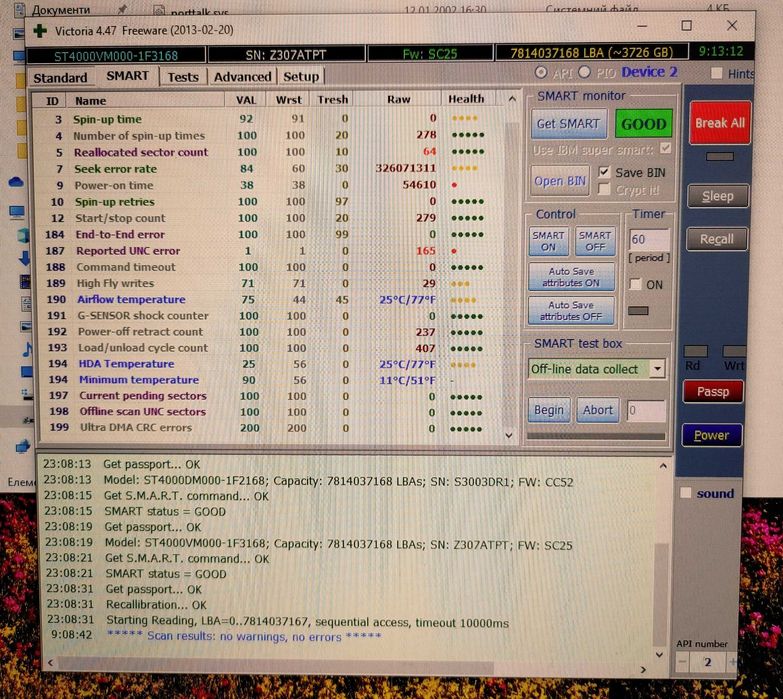Click the Health column header
The image size is (783, 699).
coord(466,99)
